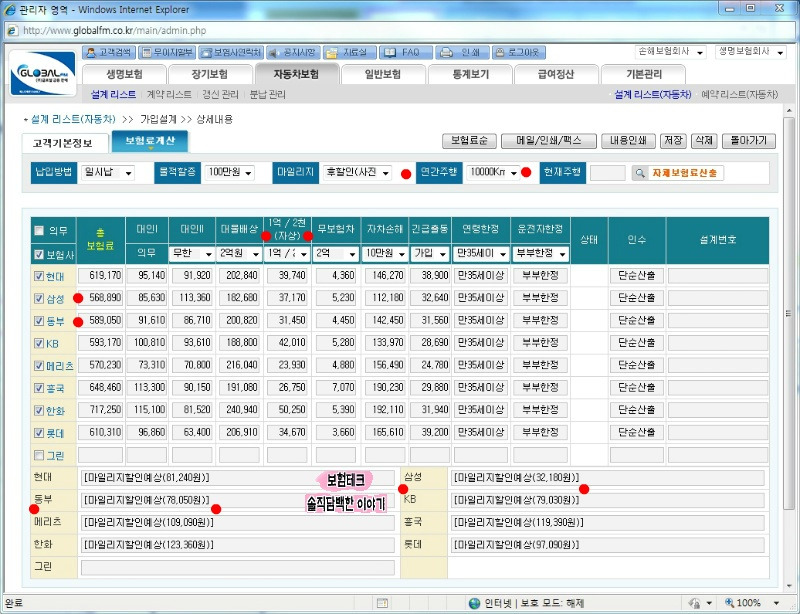The height and width of the screenshot is (614, 800).
Task: Click the 보험료순 button
Action: click(x=469, y=141)
